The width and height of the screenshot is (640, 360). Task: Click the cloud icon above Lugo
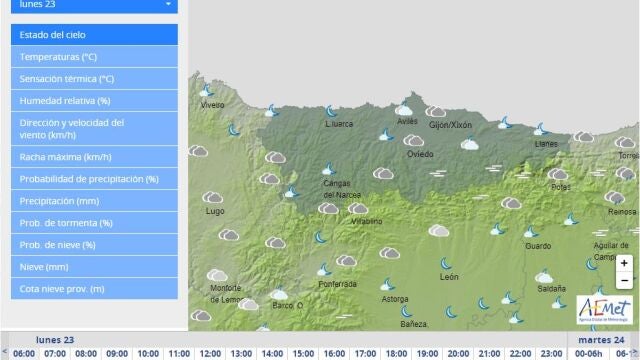click(213, 198)
